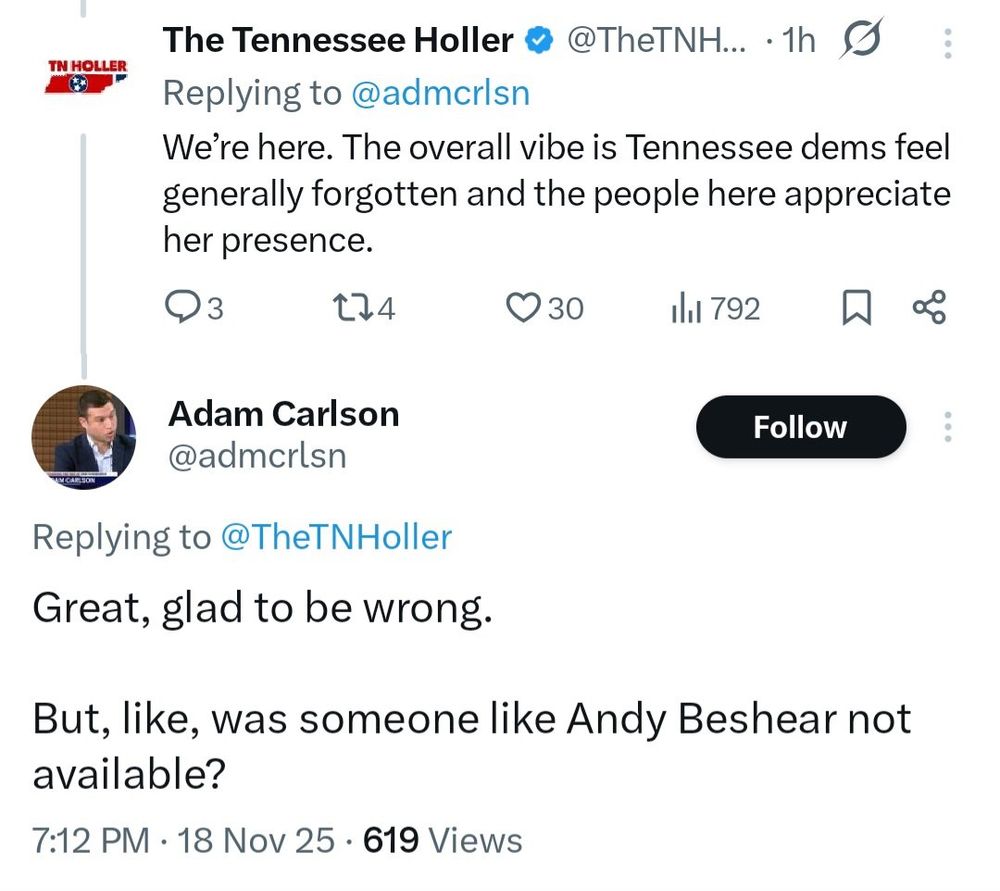Image resolution: width=1000 pixels, height=891 pixels.
Task: Open Adam Carlson's display name
Action: [283, 413]
